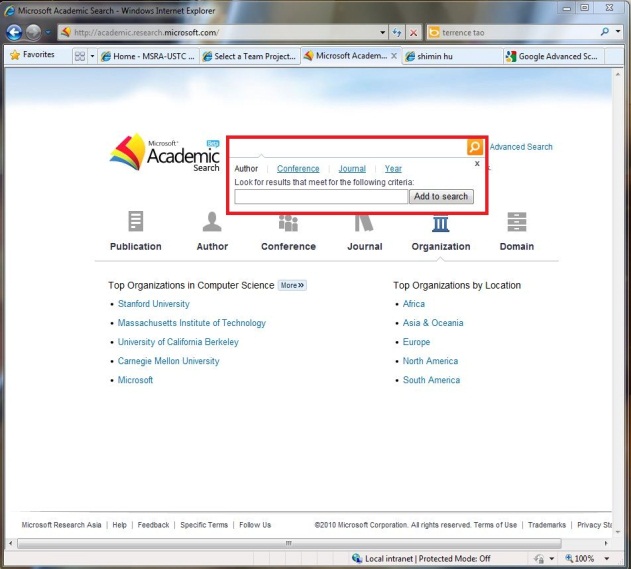
Task: Open the Follow Us footer link
Action: (255, 525)
